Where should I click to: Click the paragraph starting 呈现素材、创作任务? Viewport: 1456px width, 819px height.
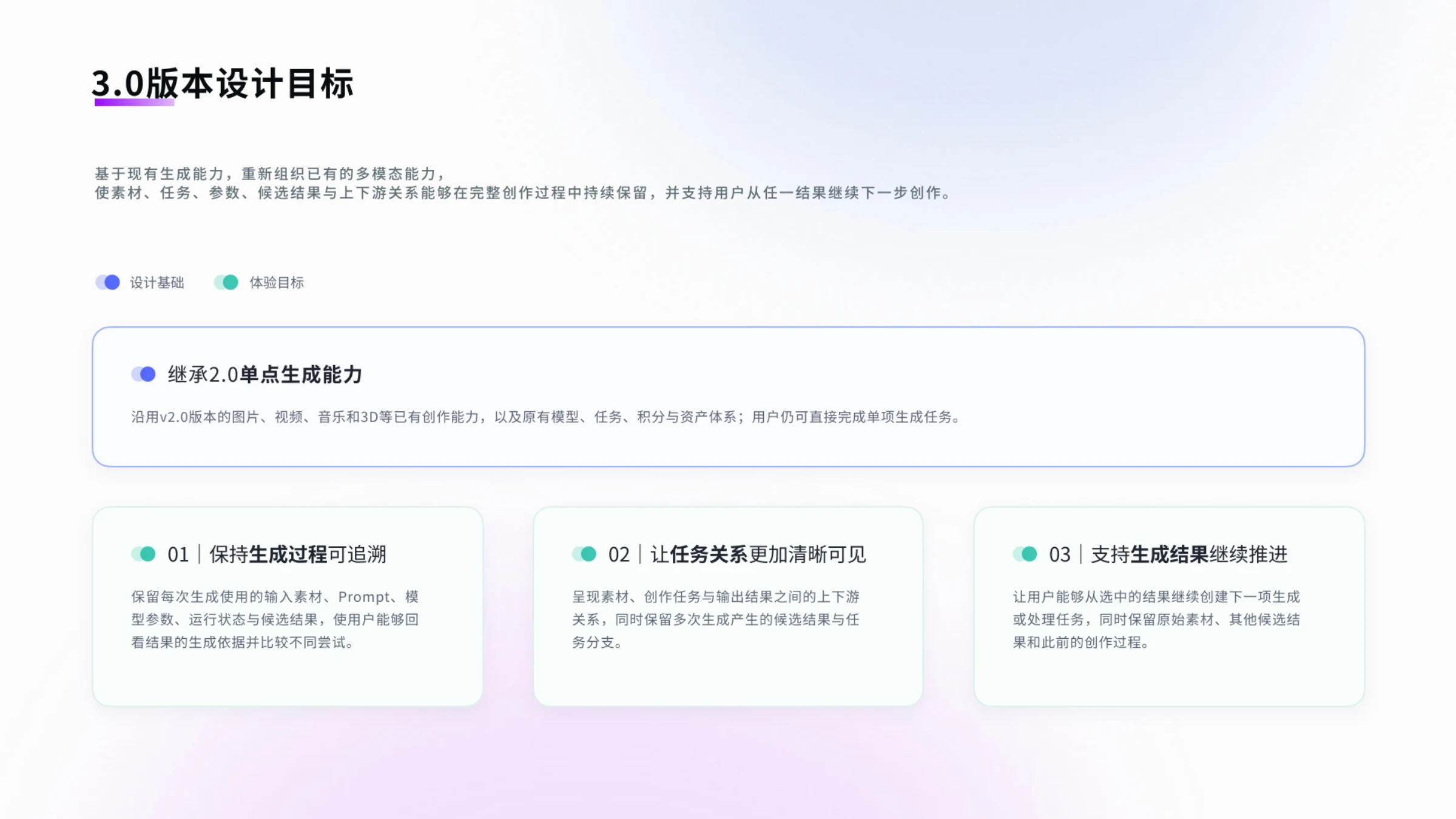(x=716, y=619)
